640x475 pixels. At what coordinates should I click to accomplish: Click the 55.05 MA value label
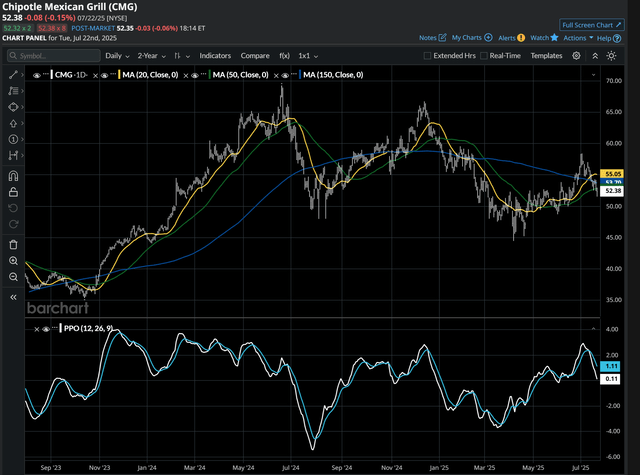[612, 174]
